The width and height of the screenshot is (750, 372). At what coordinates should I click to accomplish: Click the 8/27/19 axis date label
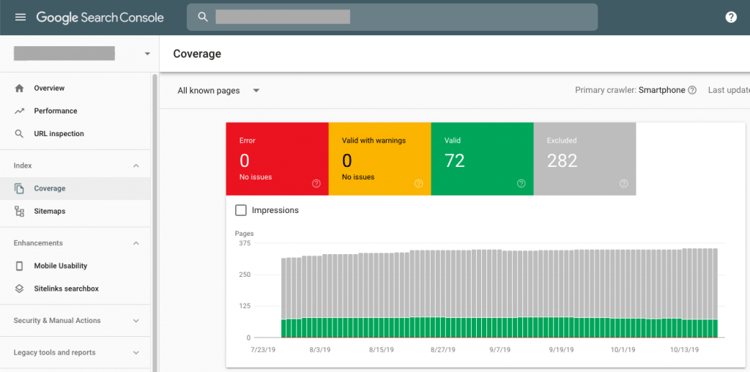[x=443, y=350]
